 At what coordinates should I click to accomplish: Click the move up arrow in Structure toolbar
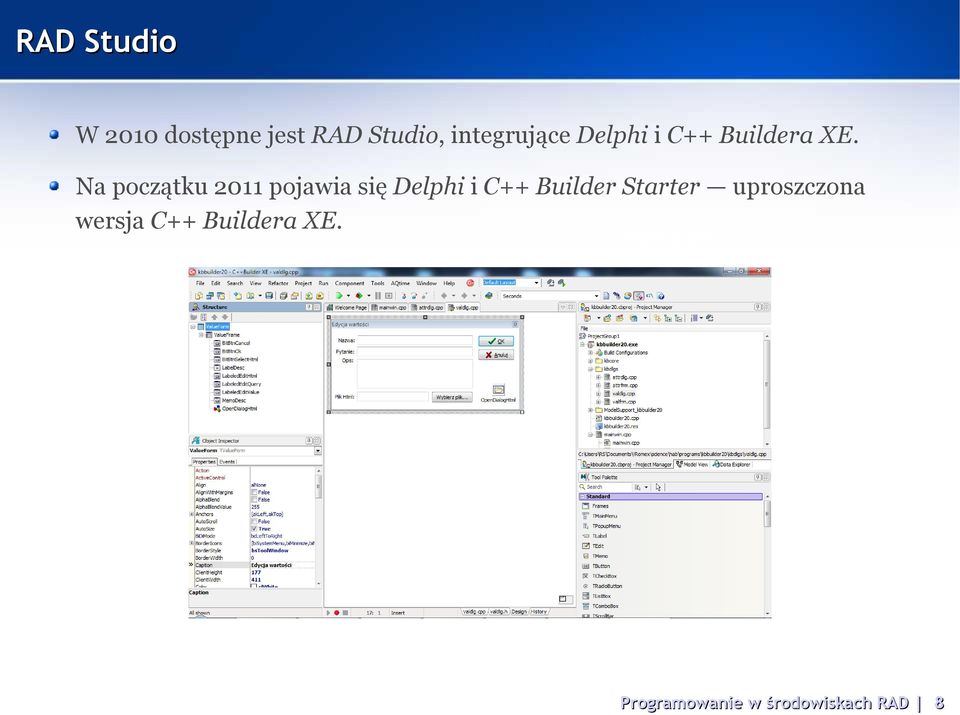tap(214, 317)
